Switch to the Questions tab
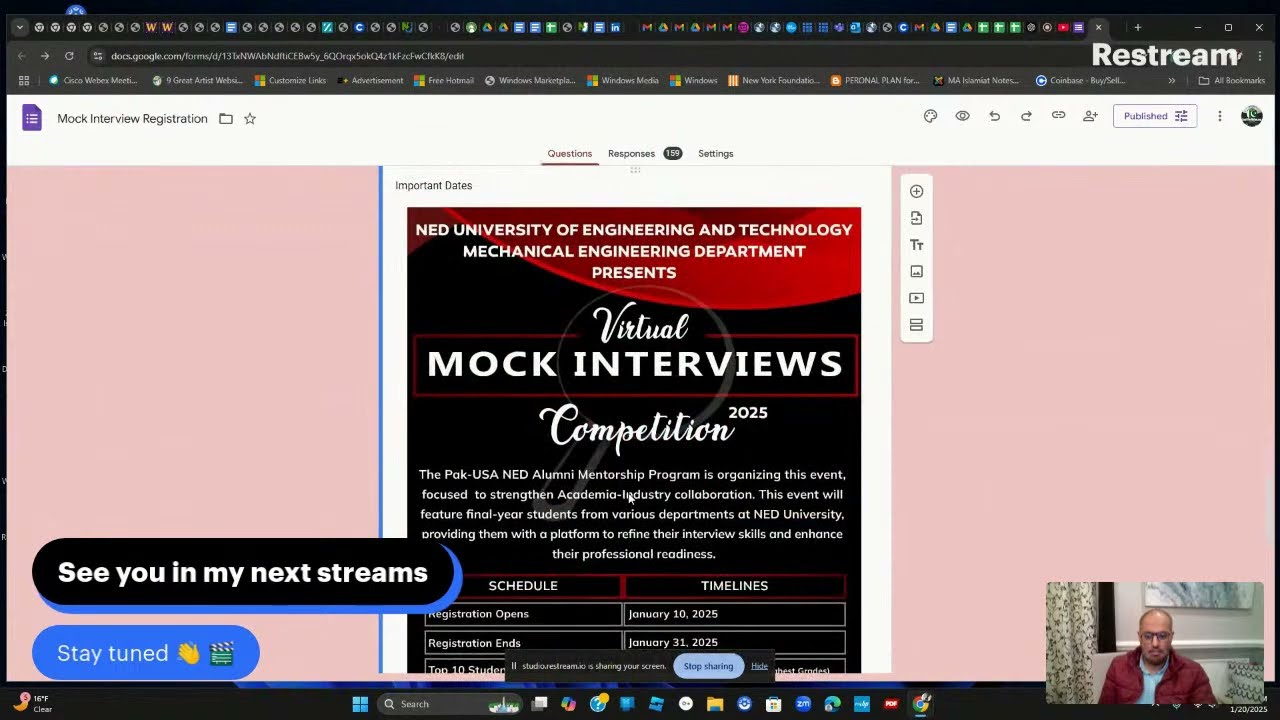The image size is (1280, 720). point(569,153)
